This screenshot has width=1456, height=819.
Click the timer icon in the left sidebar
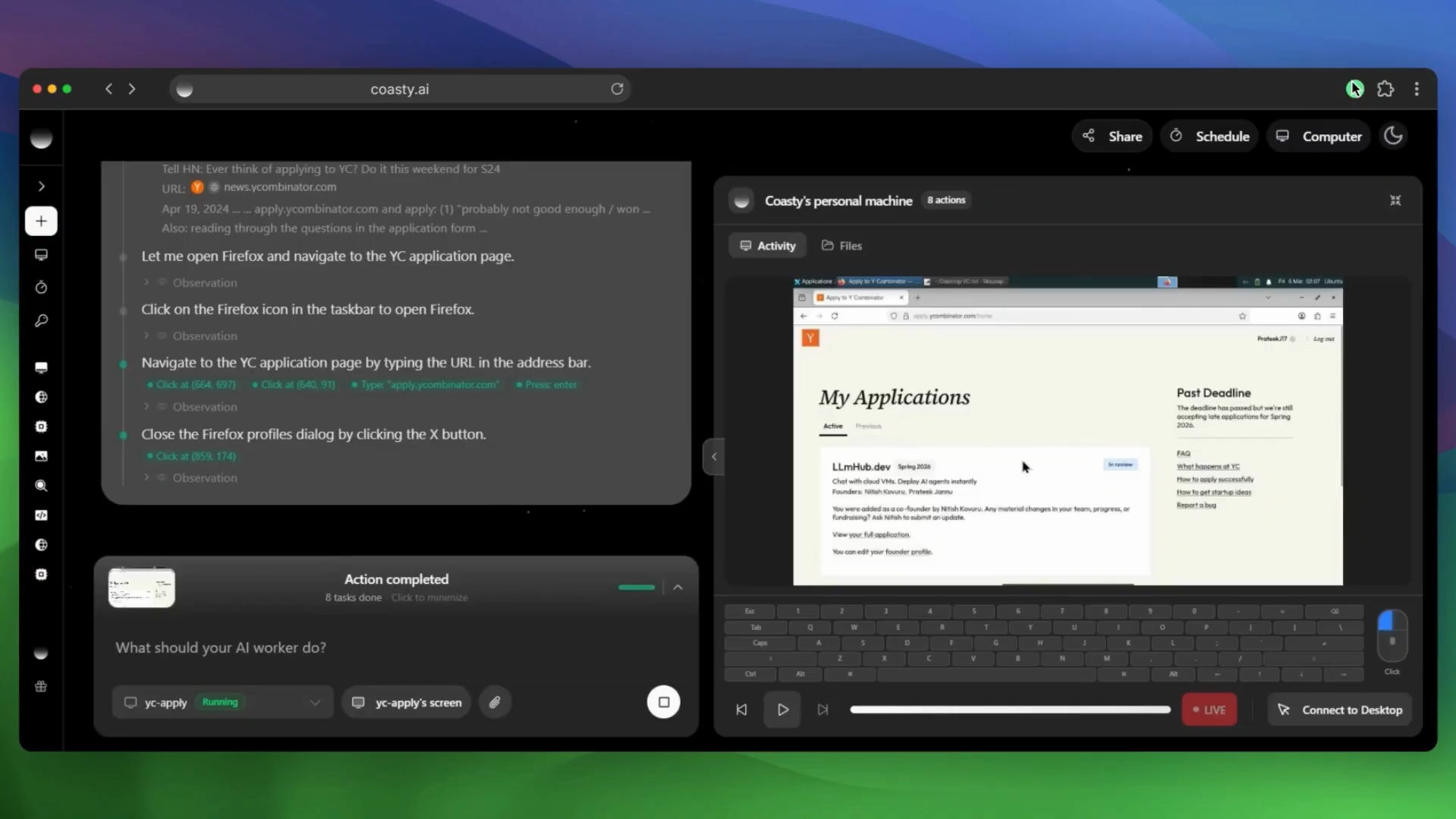pos(41,287)
